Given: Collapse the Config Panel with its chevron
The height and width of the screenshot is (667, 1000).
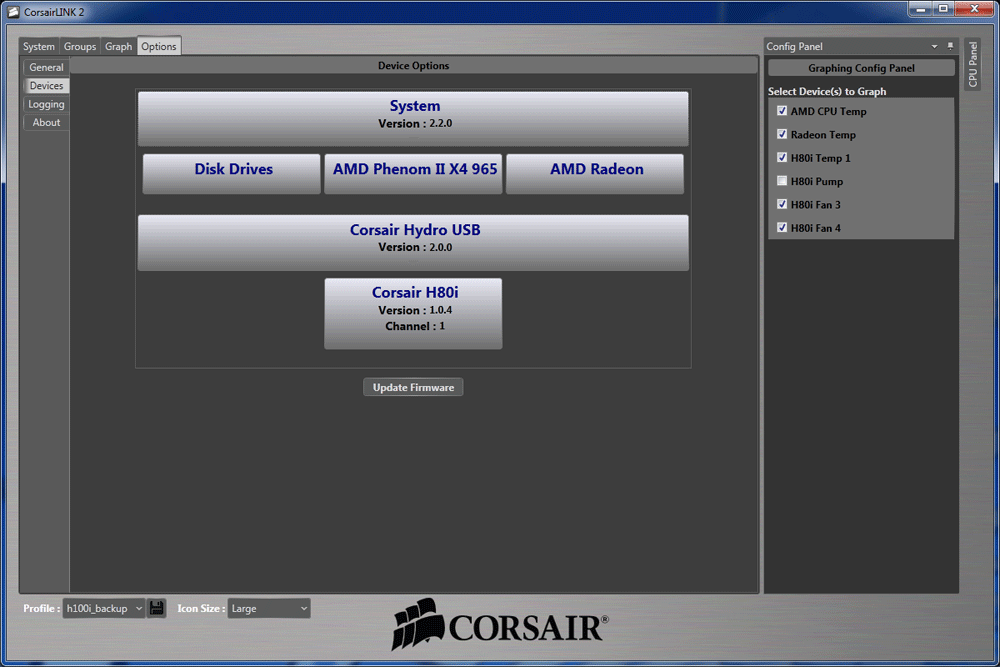Looking at the screenshot, I should pos(935,45).
